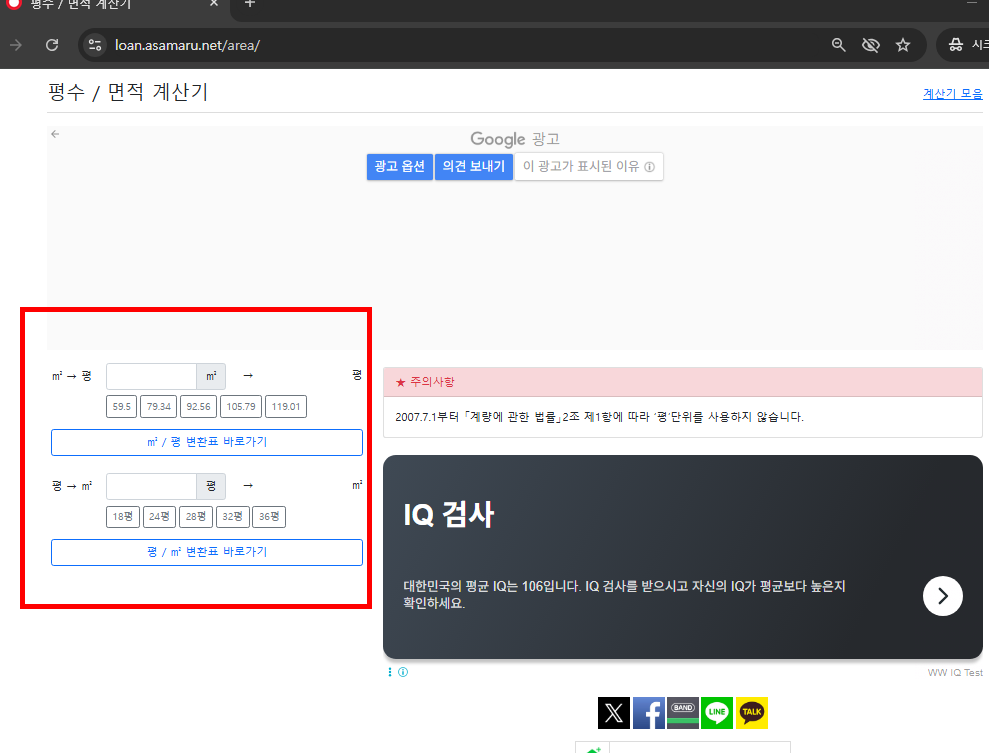
Task: Toggle the incognito eye icon in address bar
Action: pyautogui.click(x=870, y=44)
